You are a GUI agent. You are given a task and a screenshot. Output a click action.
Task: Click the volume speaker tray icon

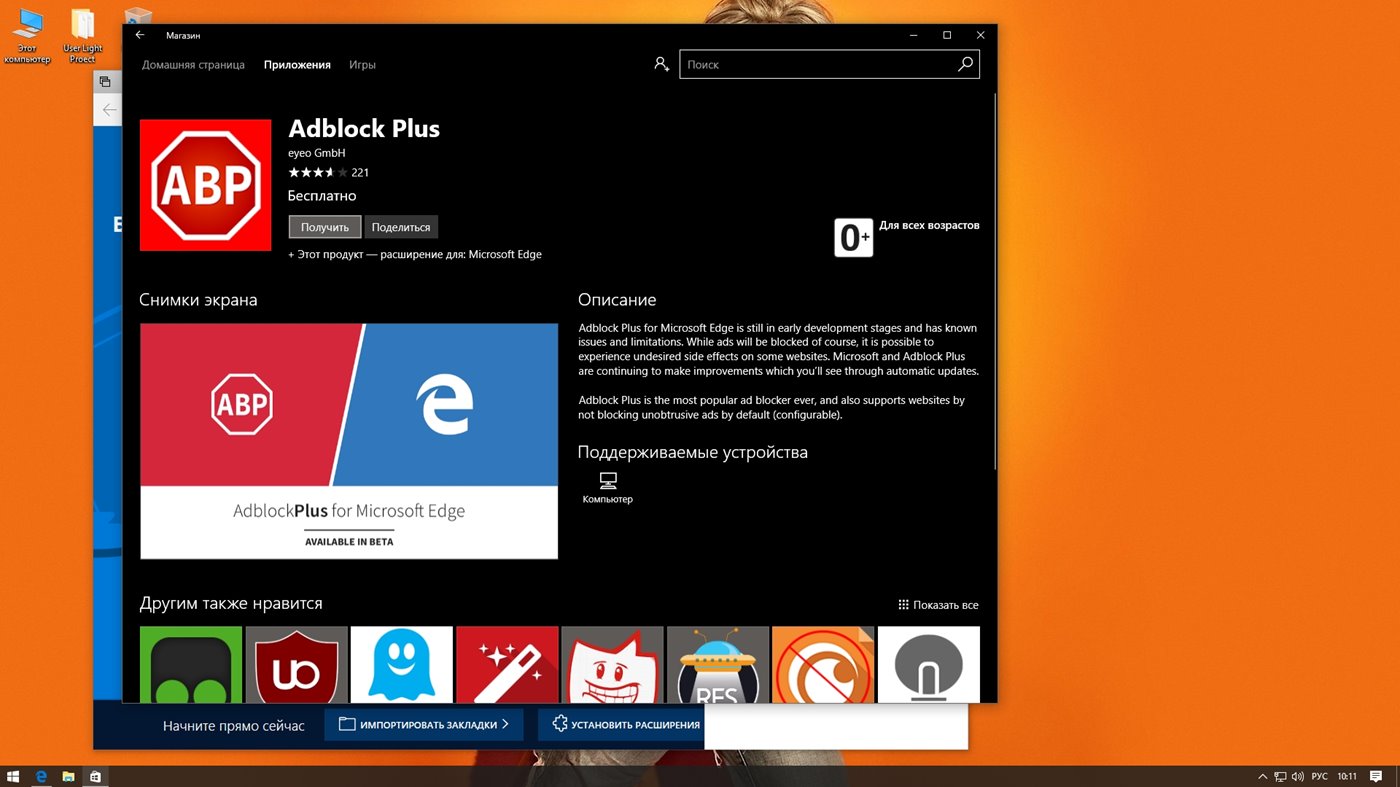pos(1297,776)
